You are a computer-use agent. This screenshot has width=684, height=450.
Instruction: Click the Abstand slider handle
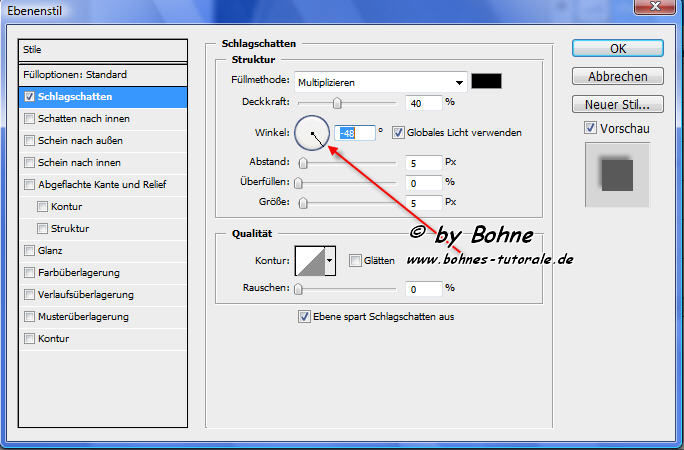coord(303,163)
